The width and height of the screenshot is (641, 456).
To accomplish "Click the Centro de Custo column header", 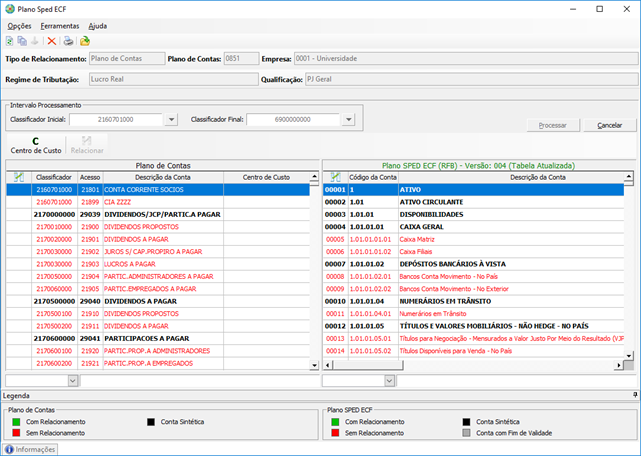I will click(266, 177).
